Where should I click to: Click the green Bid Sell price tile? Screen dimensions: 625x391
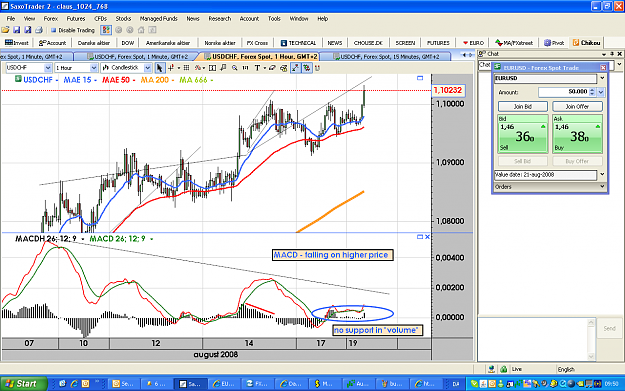(x=523, y=134)
